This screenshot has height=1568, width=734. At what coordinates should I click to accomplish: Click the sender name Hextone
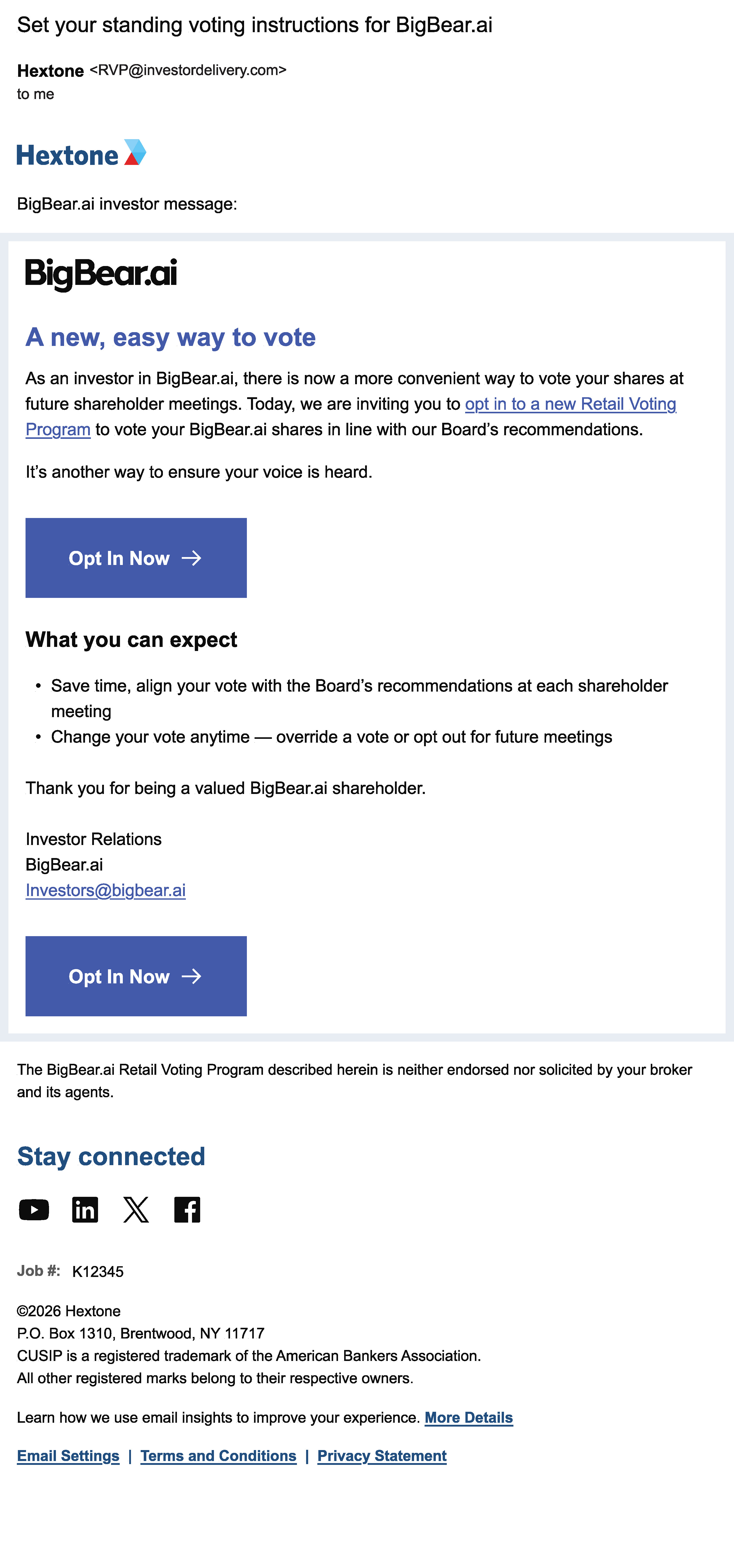[x=51, y=71]
